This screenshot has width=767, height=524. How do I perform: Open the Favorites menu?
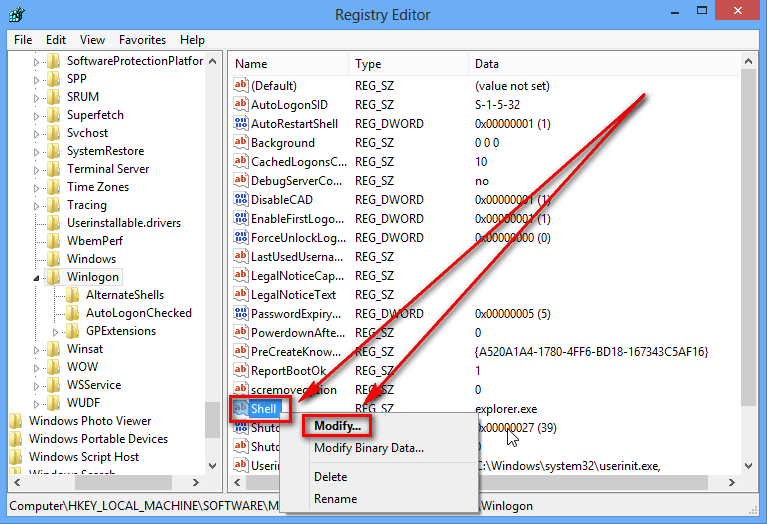click(142, 40)
